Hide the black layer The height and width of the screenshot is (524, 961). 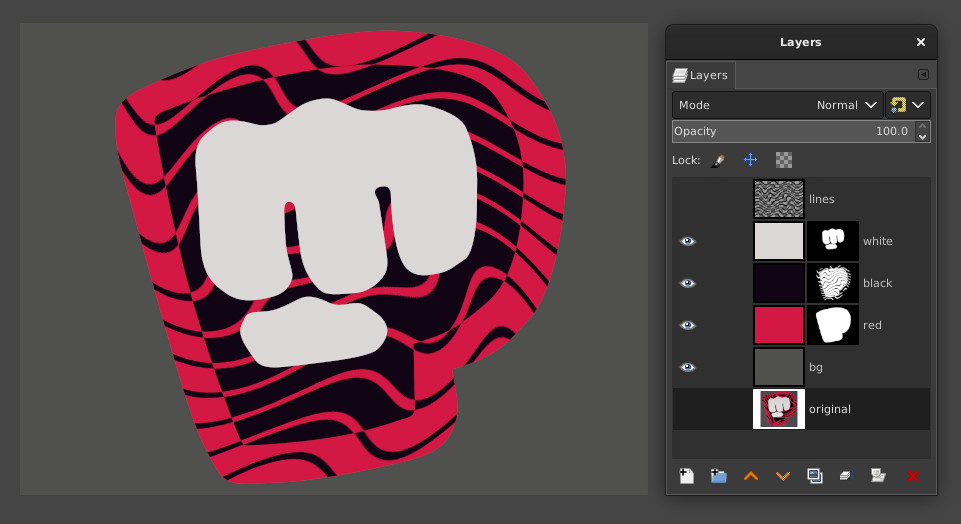click(x=688, y=283)
